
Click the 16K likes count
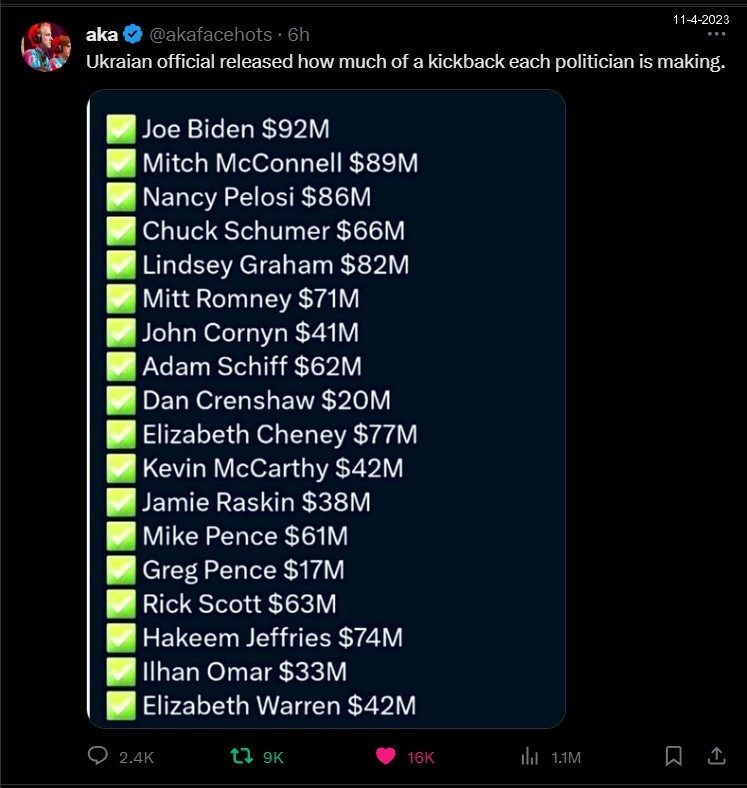(421, 757)
